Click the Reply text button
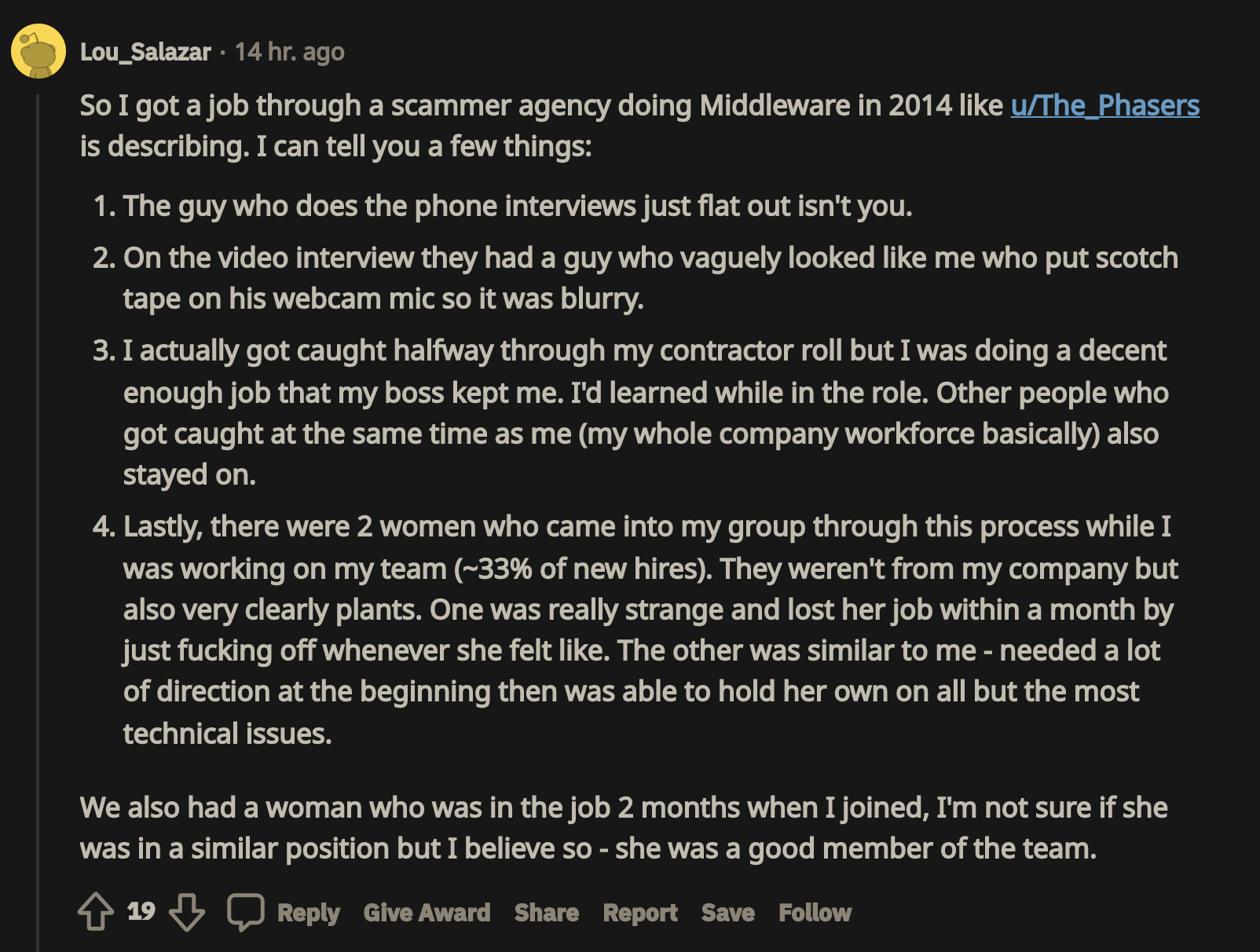Image resolution: width=1260 pixels, height=952 pixels. click(309, 913)
